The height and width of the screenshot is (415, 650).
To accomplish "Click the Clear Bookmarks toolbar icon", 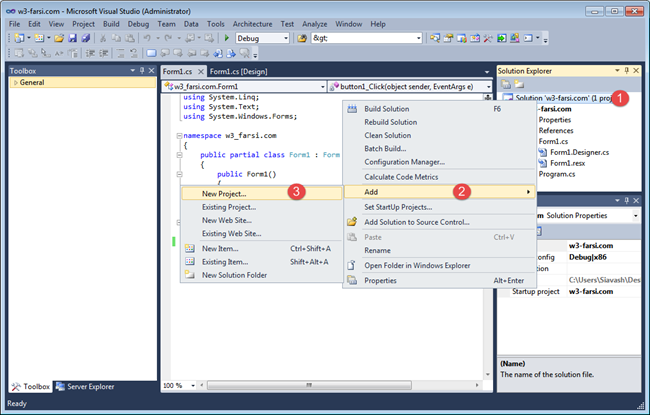I will click(x=245, y=53).
